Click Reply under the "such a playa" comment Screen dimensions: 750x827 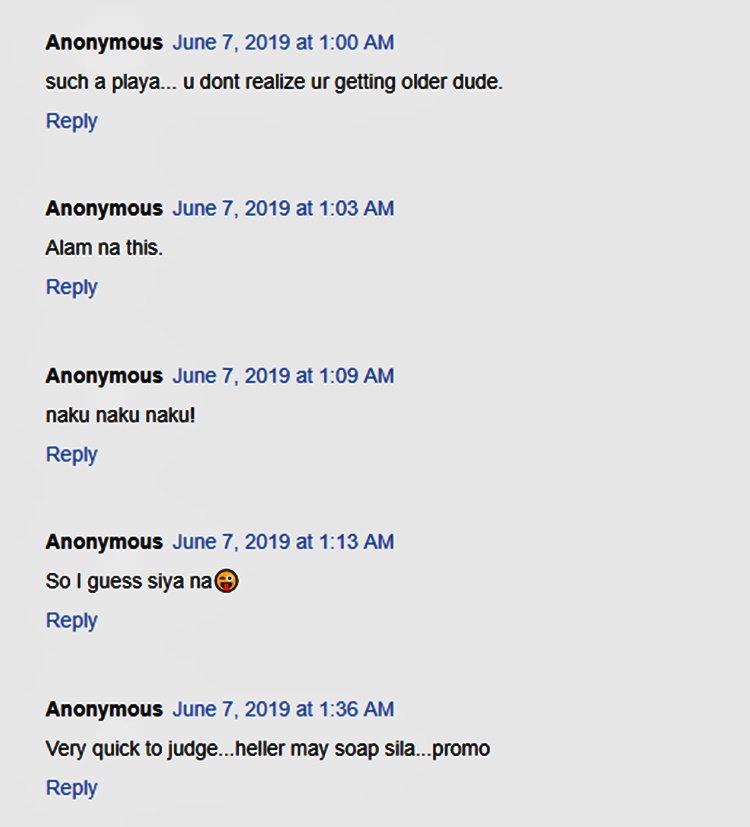pos(71,121)
